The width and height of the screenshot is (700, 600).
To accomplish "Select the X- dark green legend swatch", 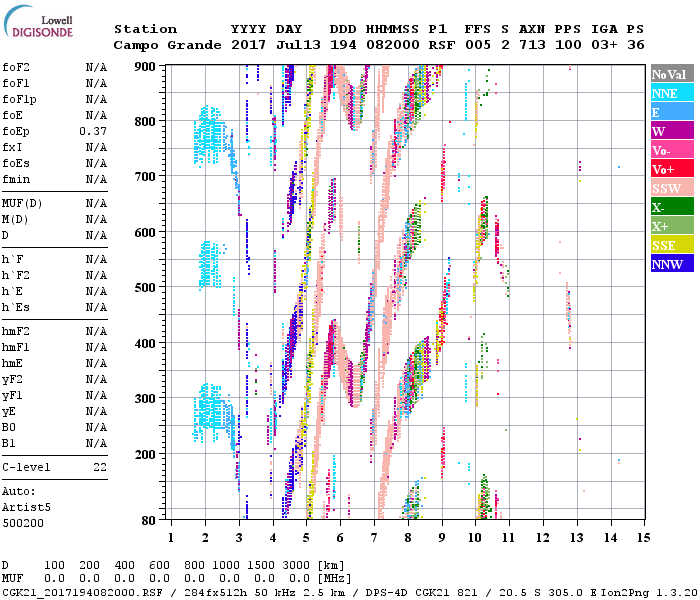I will point(672,207).
